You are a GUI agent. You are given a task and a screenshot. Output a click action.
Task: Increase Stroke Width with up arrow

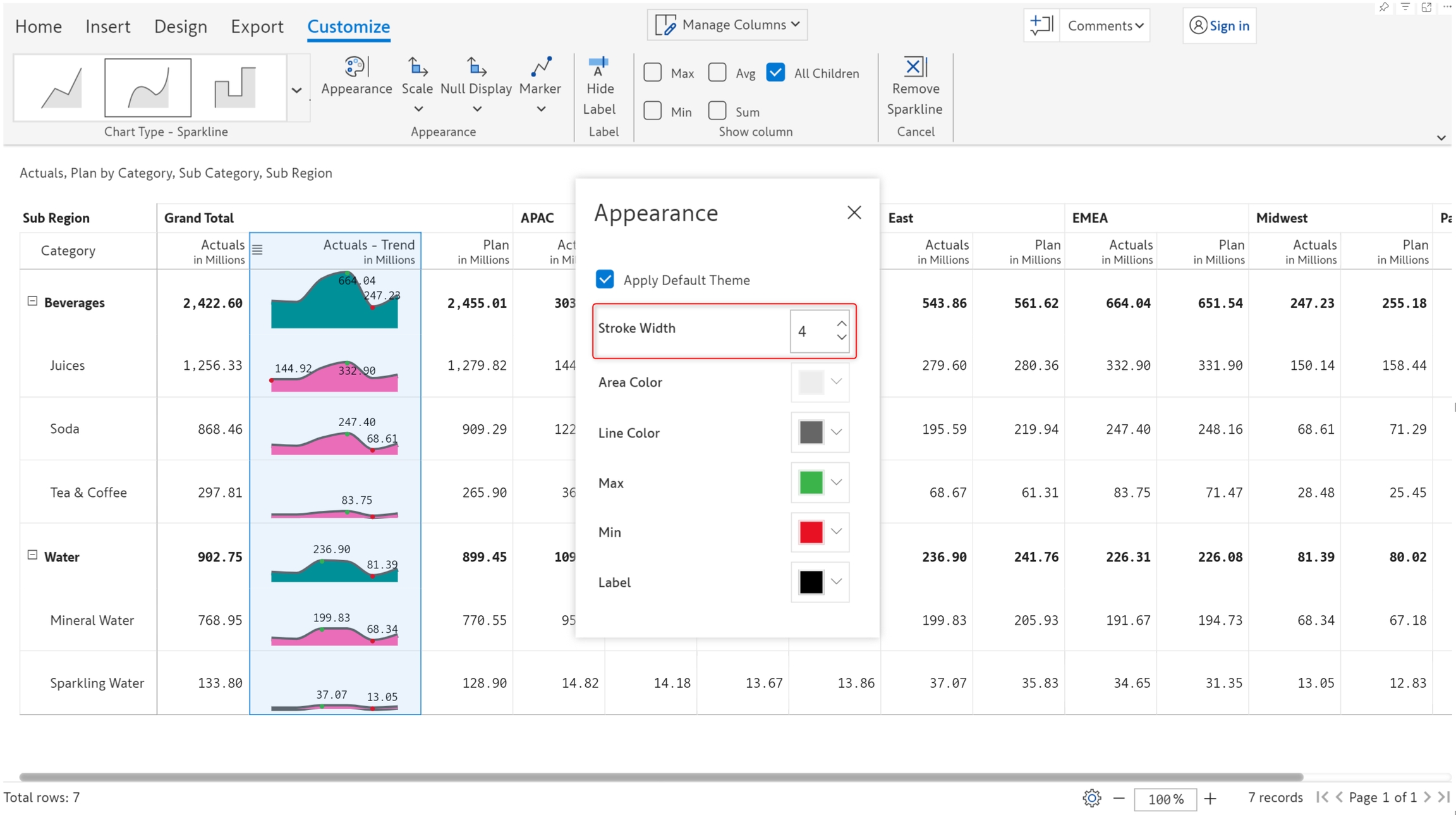click(x=841, y=323)
